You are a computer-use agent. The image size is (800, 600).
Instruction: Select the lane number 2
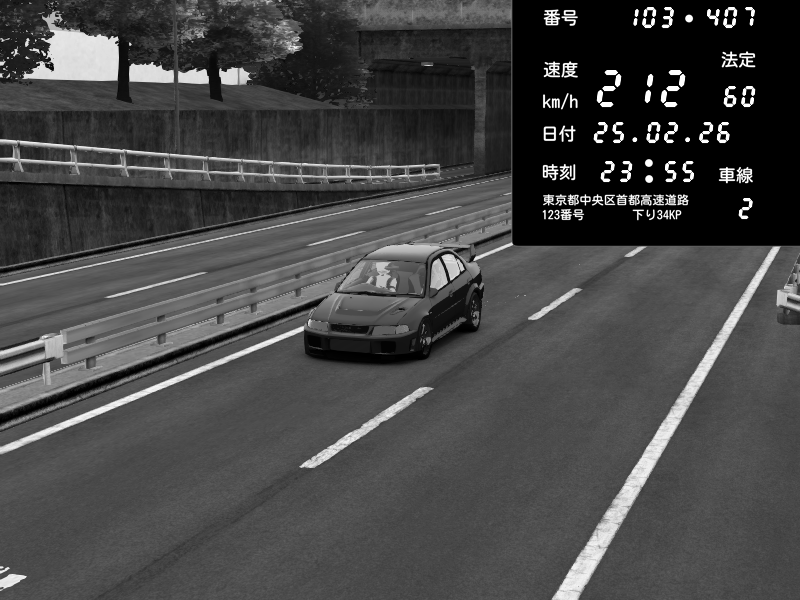click(x=744, y=210)
